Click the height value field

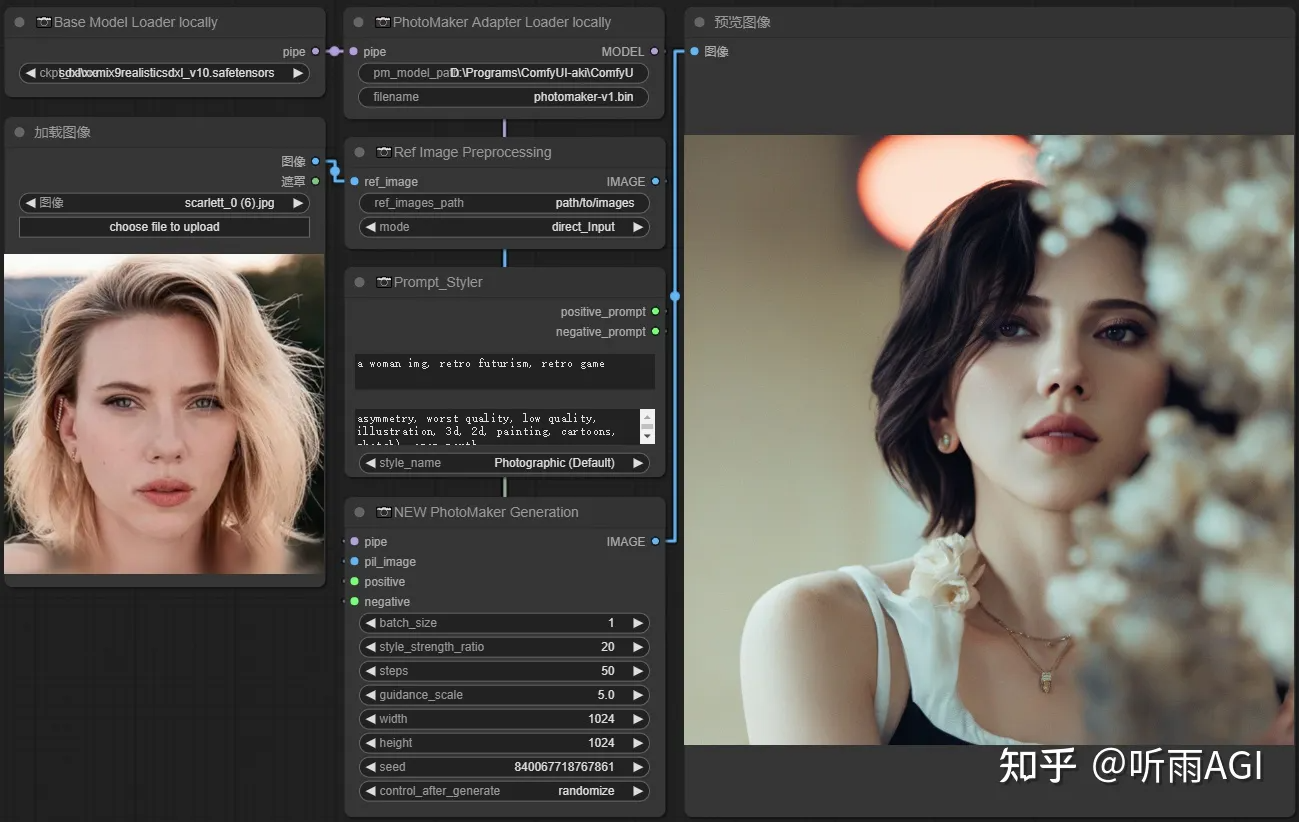[504, 743]
